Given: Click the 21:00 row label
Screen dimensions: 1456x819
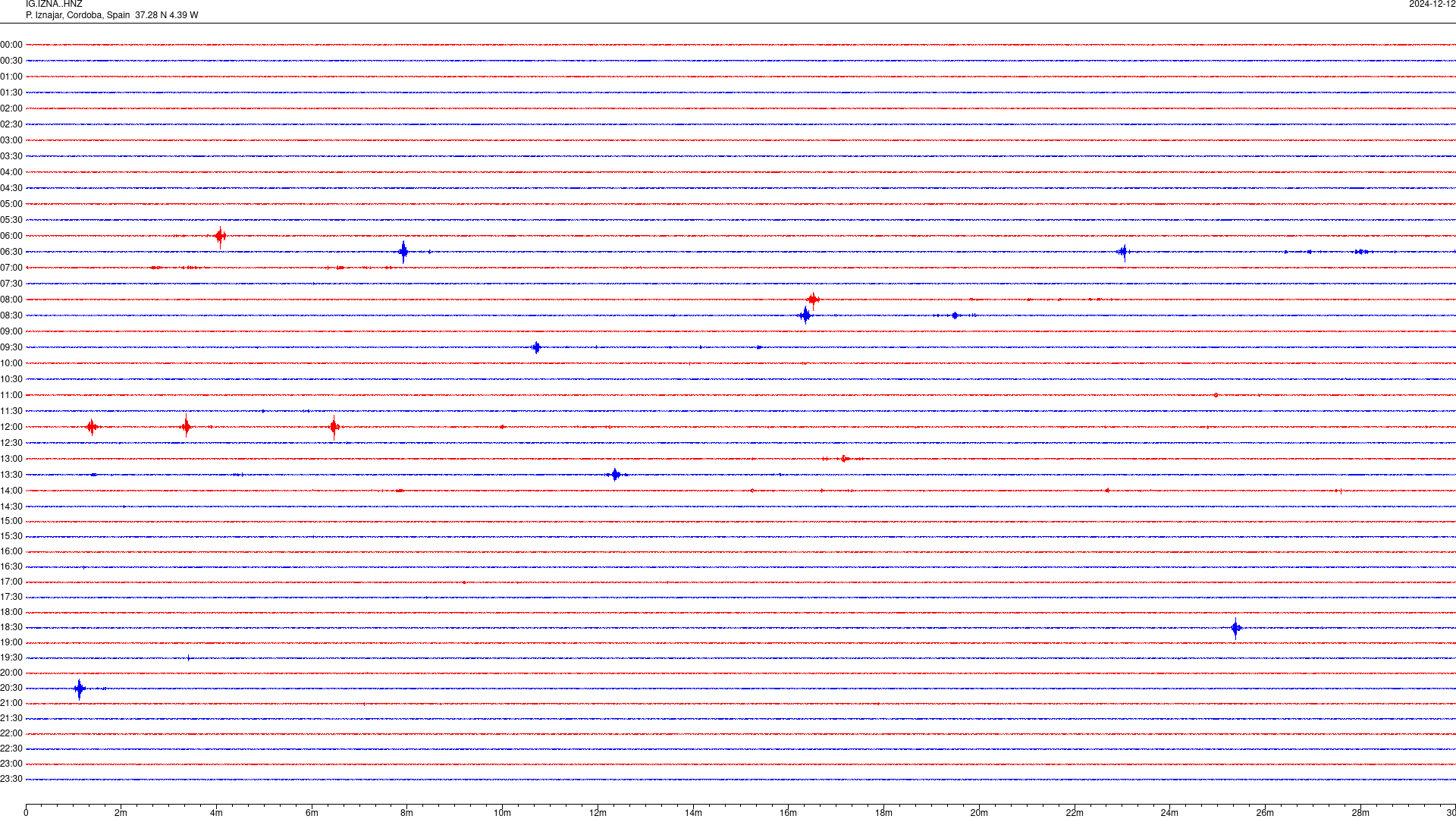Looking at the screenshot, I should pos(11,703).
